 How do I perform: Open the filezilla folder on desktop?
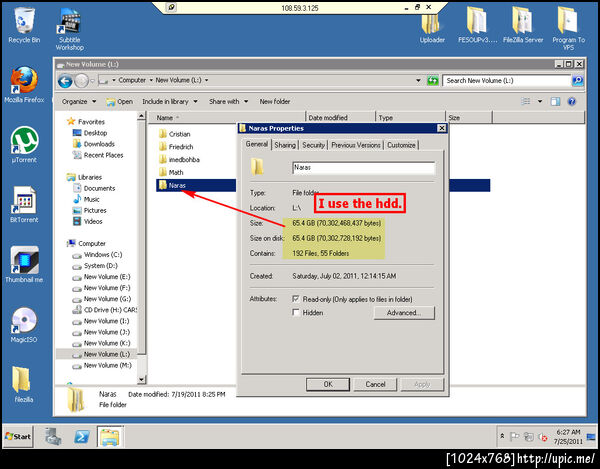click(x=23, y=384)
